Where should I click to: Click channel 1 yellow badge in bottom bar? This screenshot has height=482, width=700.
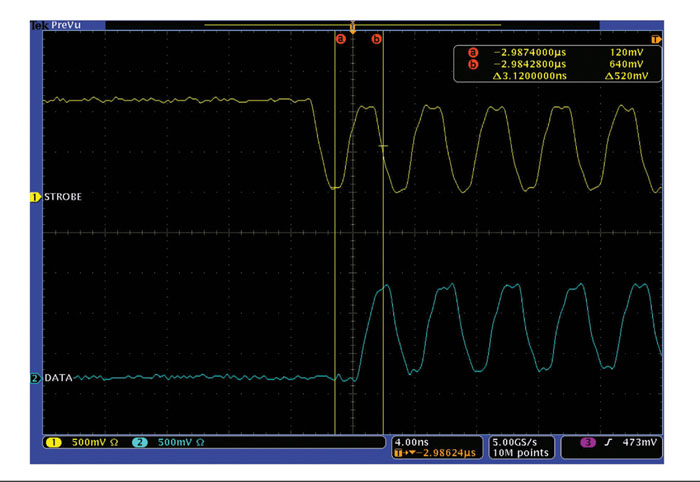coord(50,441)
